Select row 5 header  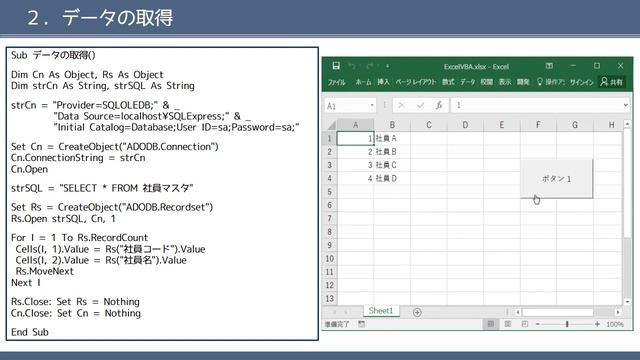(x=329, y=191)
